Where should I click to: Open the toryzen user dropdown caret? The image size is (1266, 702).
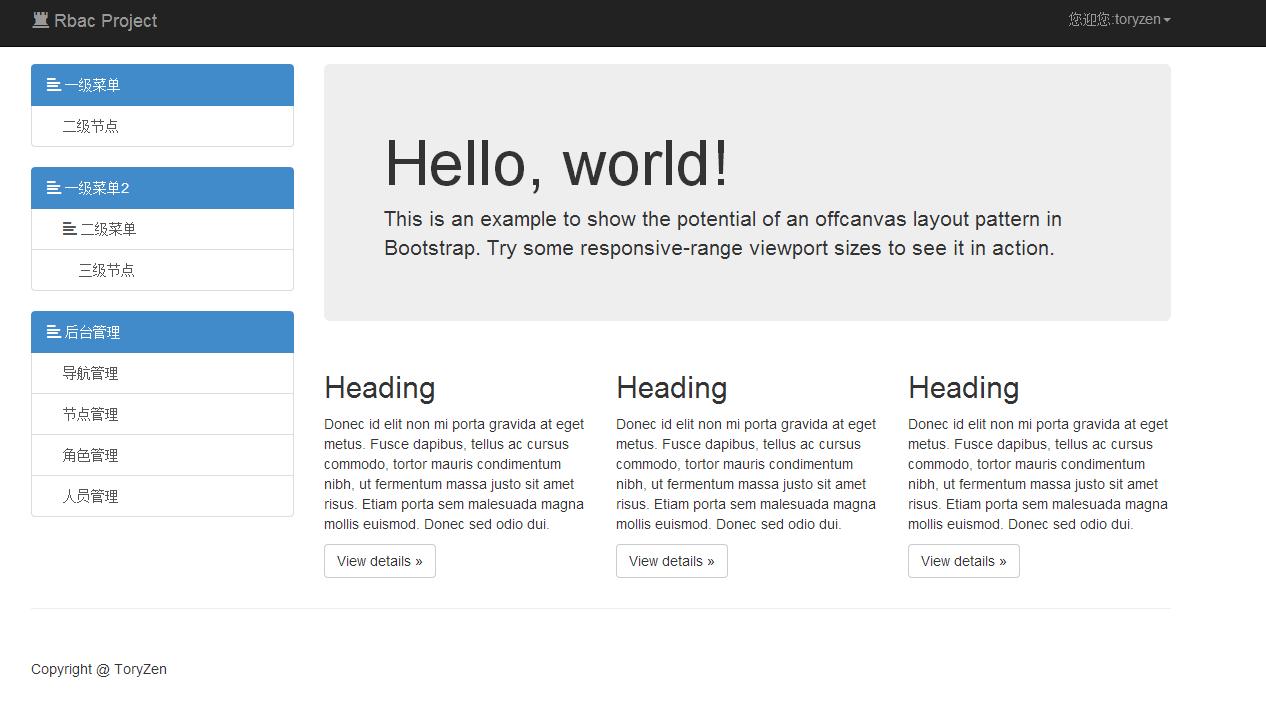[1167, 20]
